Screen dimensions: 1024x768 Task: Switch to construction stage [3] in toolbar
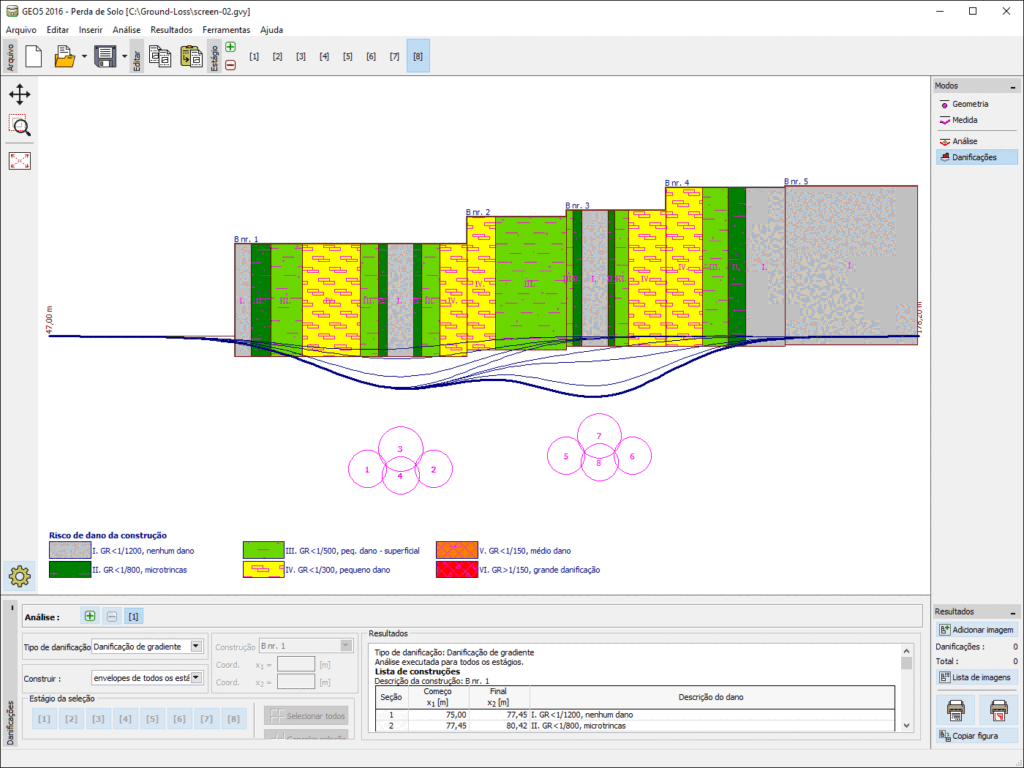(301, 56)
